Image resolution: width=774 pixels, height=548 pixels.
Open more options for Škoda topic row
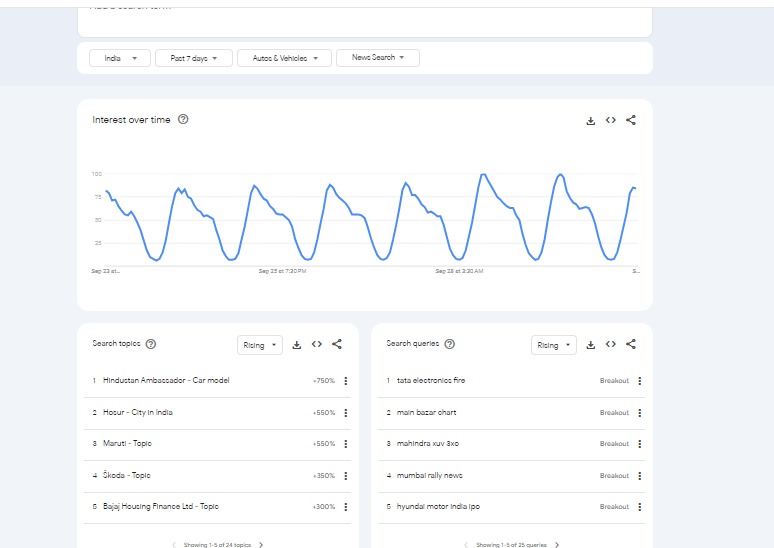click(x=346, y=476)
